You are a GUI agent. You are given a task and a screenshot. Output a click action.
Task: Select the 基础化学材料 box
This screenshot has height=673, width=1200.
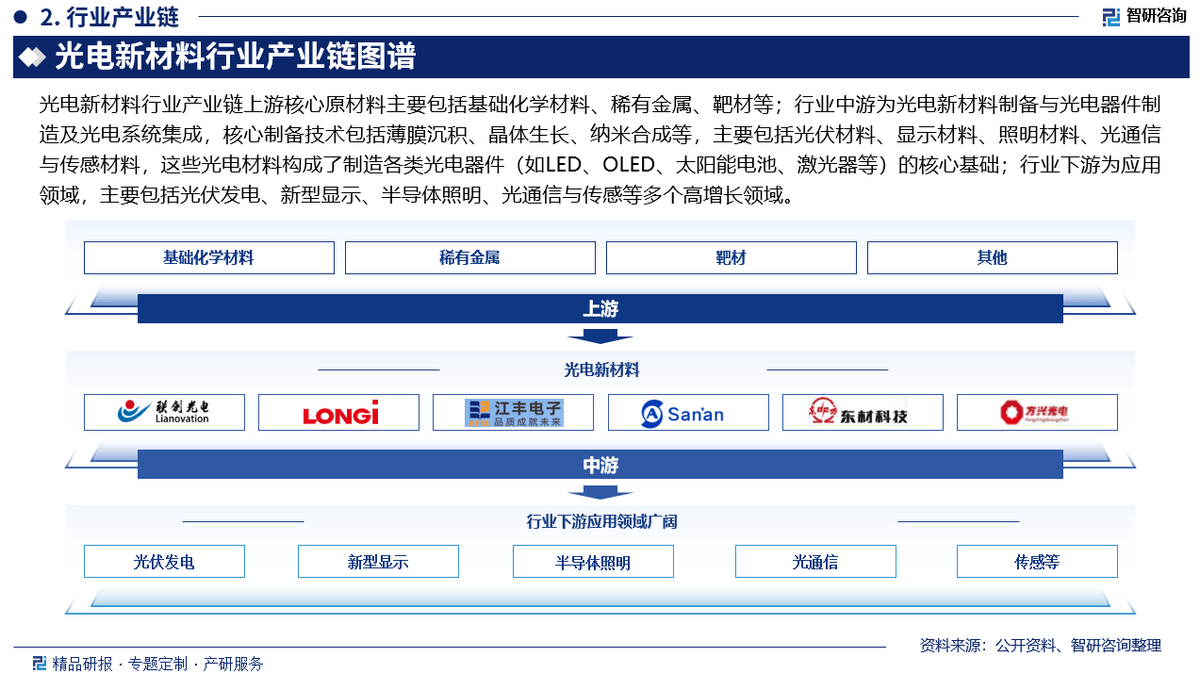coord(209,258)
